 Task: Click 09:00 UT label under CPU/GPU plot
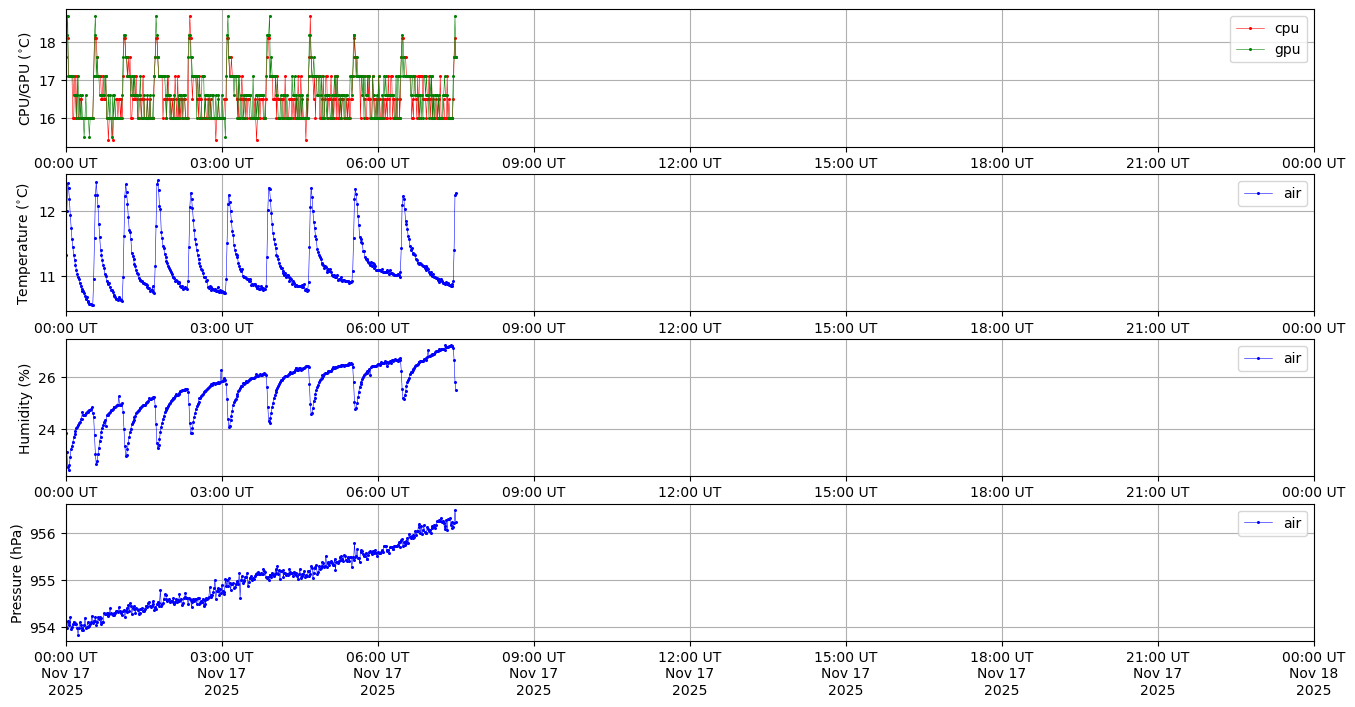pos(533,163)
